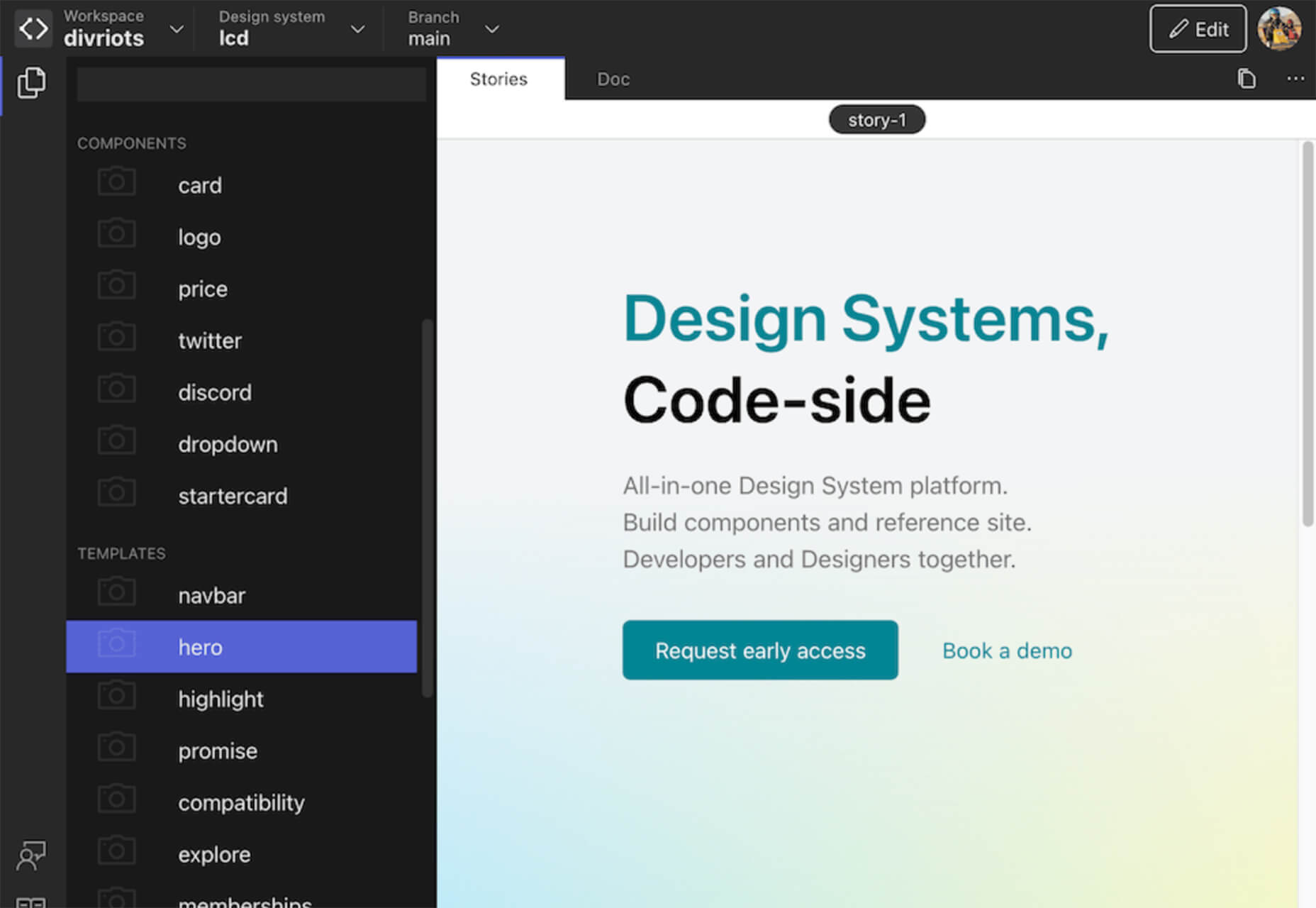Switch to the Stories tab
Image resolution: width=1316 pixels, height=908 pixels.
[500, 79]
